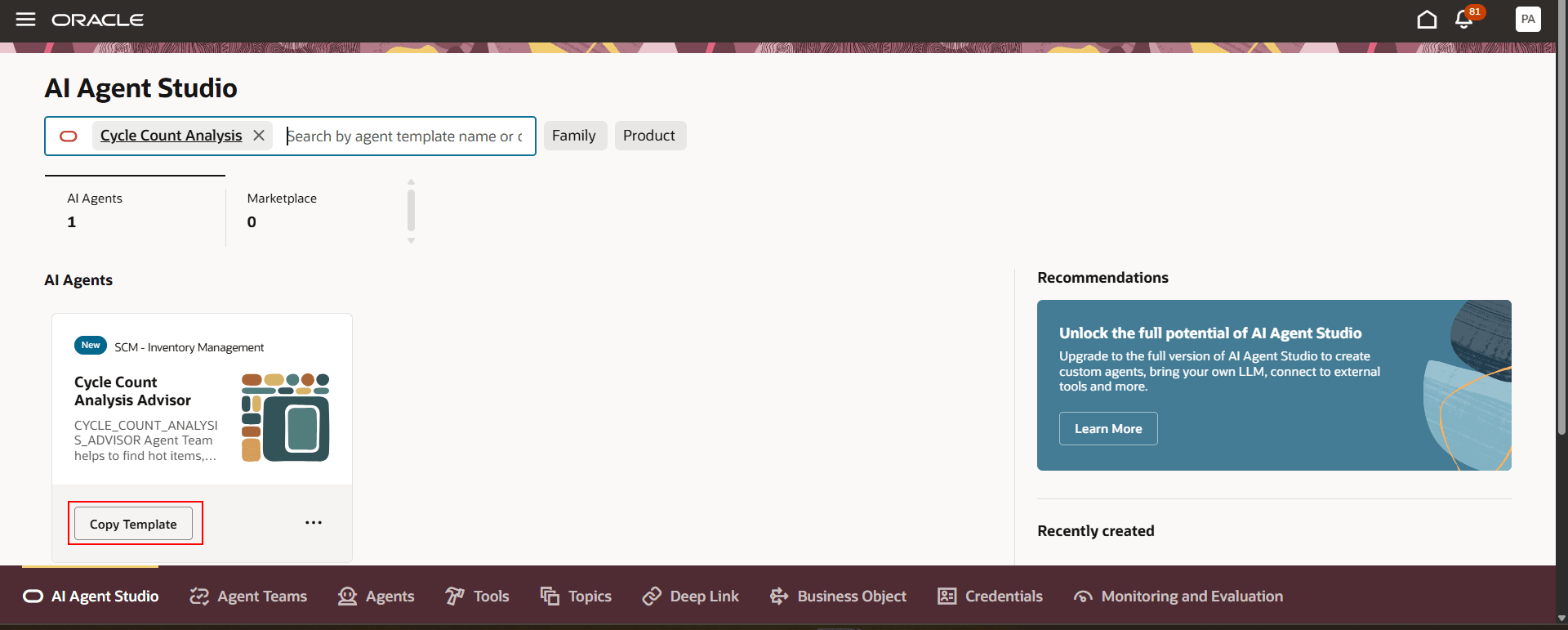1568x630 pixels.
Task: Open the hamburger navigation menu
Action: (26, 19)
